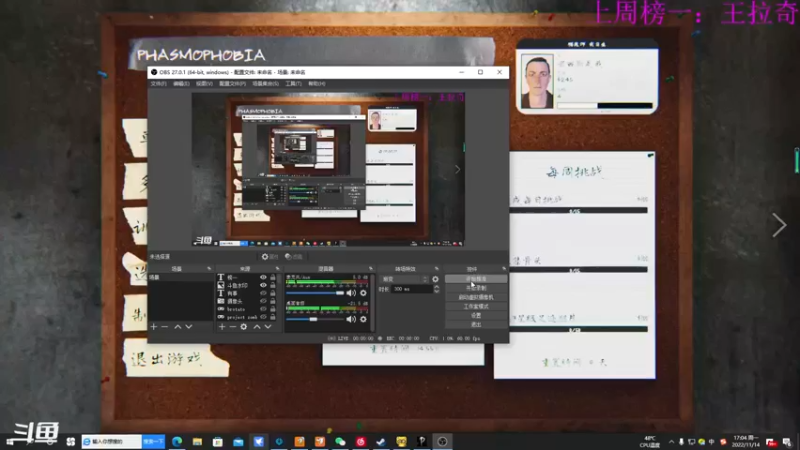The image size is (800, 450).
Task: Open the Profile (配置文件) menu
Action: [x=232, y=84]
